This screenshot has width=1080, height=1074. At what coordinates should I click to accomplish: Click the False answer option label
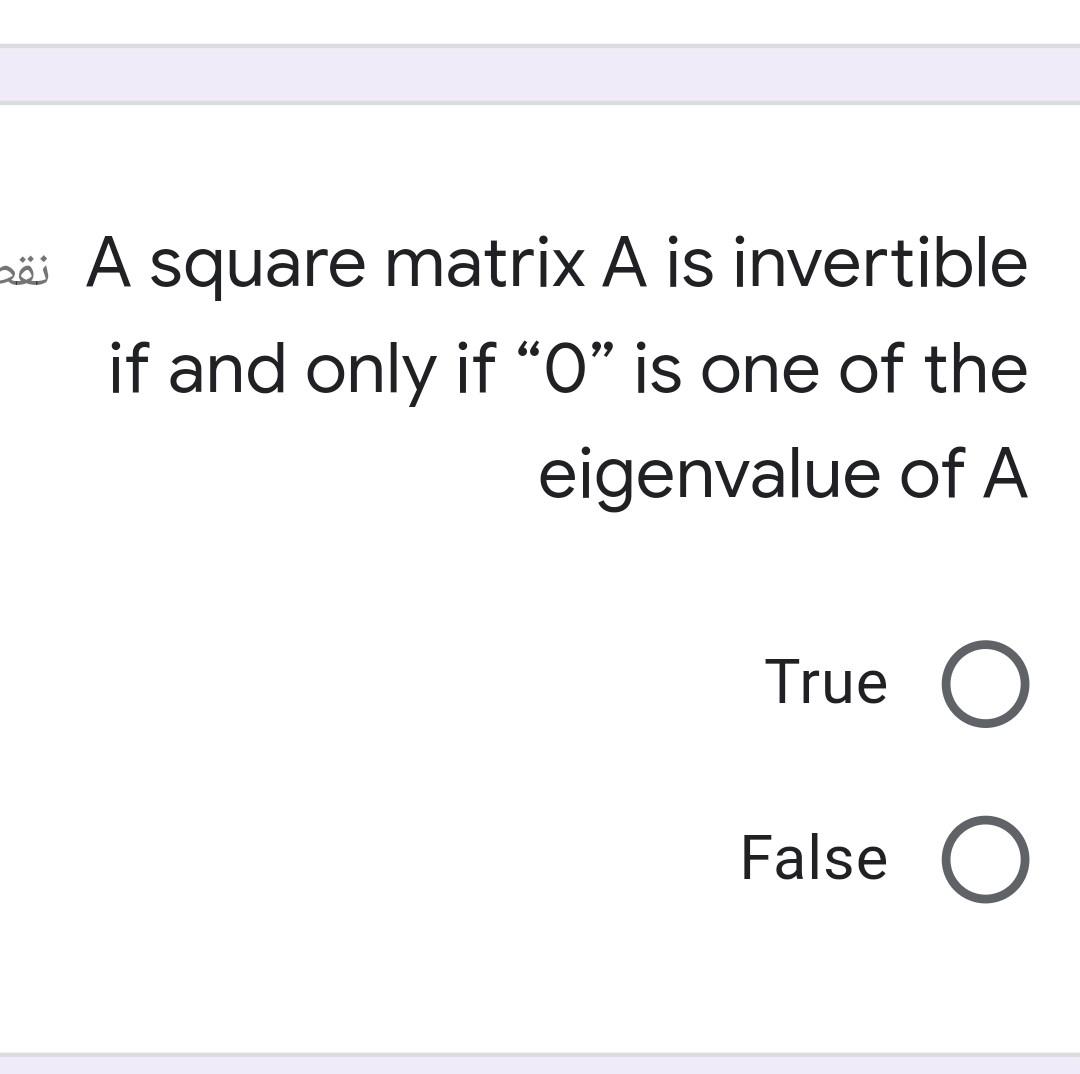[812, 856]
